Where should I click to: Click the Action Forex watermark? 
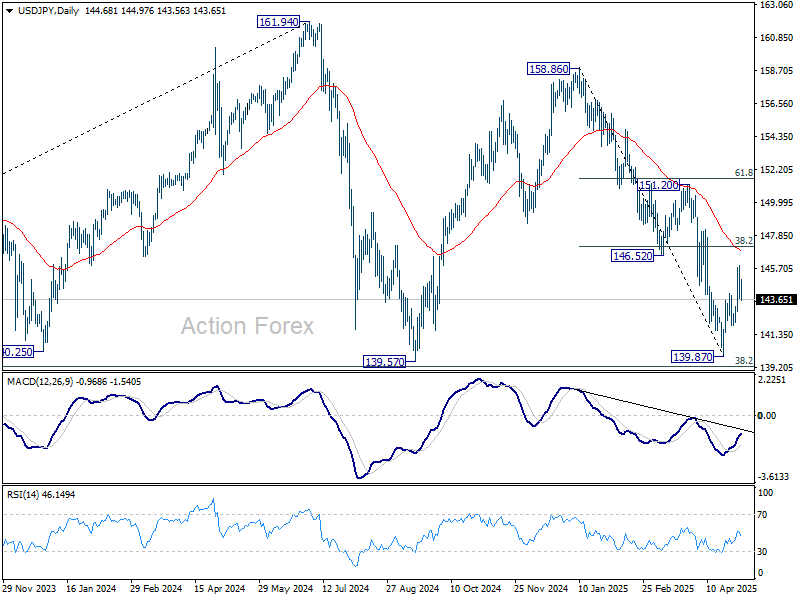pyautogui.click(x=247, y=326)
